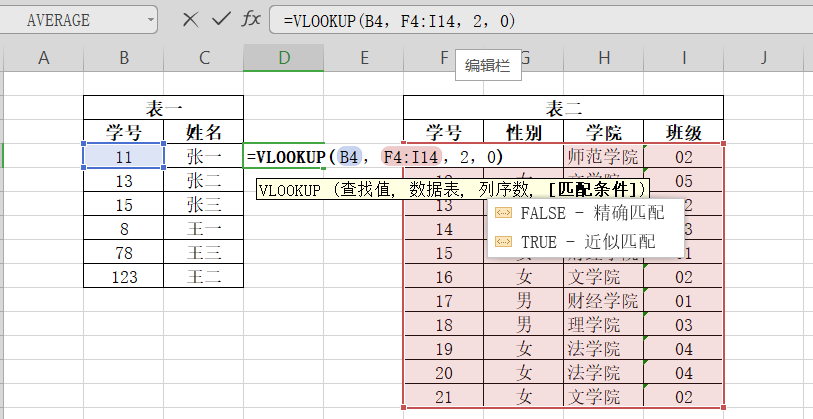
Task: Click the 财经学院 cell in row 17
Action: click(x=604, y=300)
